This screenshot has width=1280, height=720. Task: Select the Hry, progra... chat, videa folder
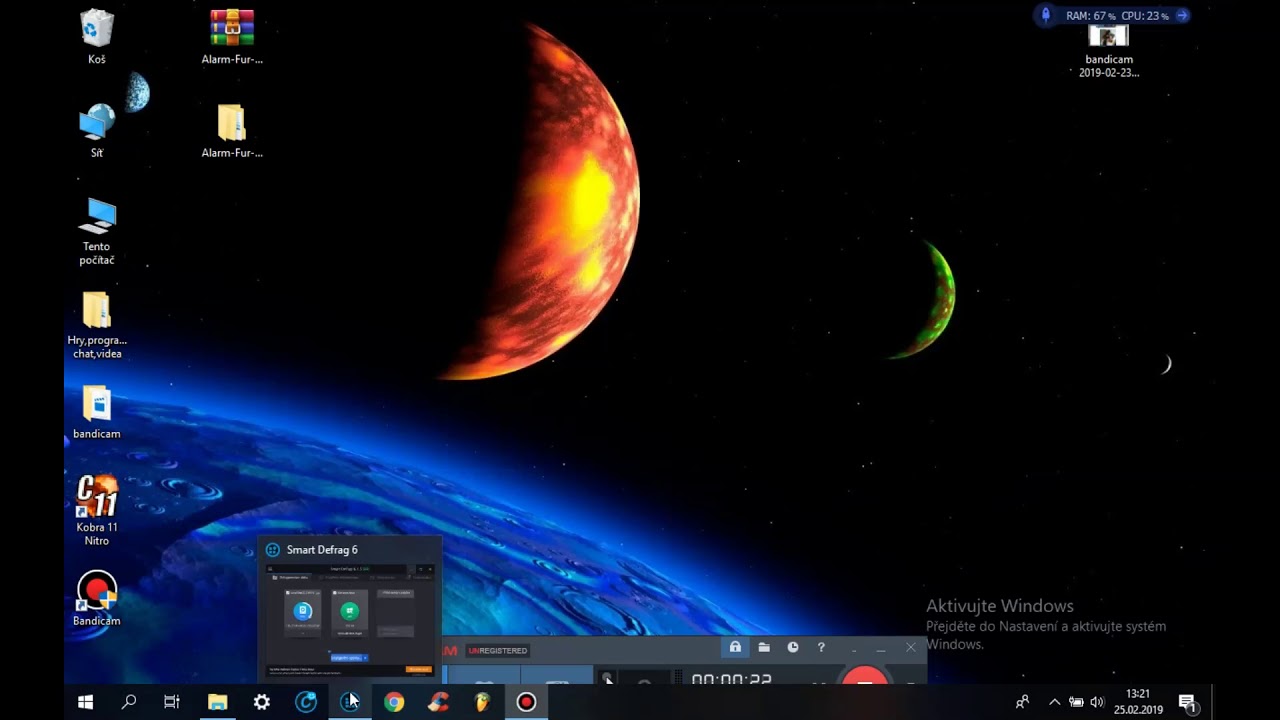97,325
